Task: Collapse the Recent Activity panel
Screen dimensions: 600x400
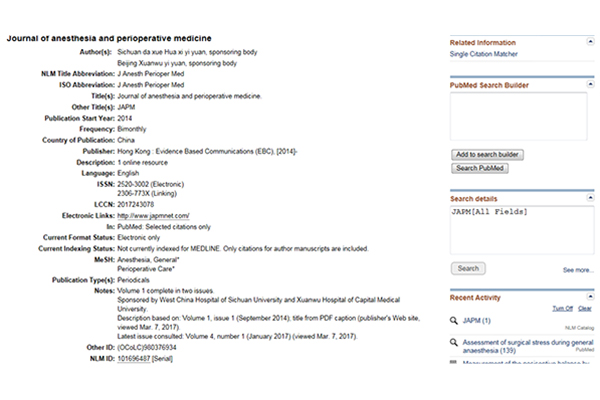Action: (x=590, y=296)
